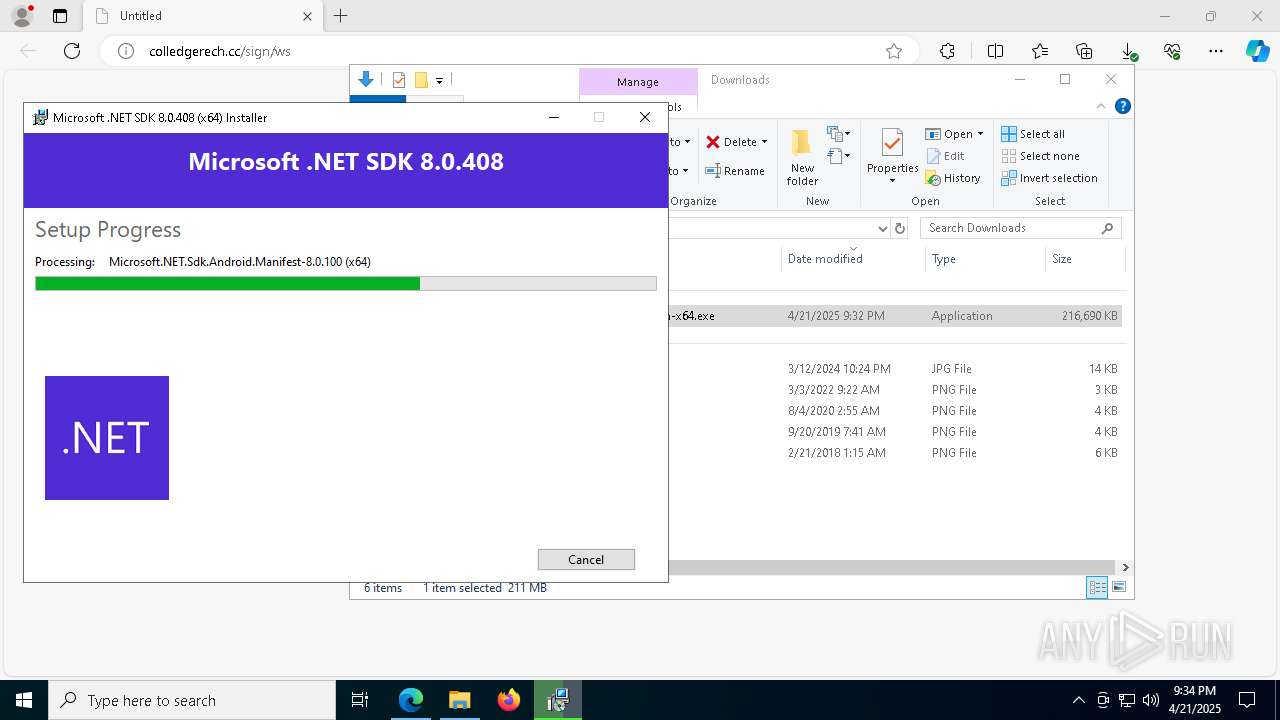Click Rename in Explorer ribbon
The image size is (1280, 720).
click(x=735, y=171)
